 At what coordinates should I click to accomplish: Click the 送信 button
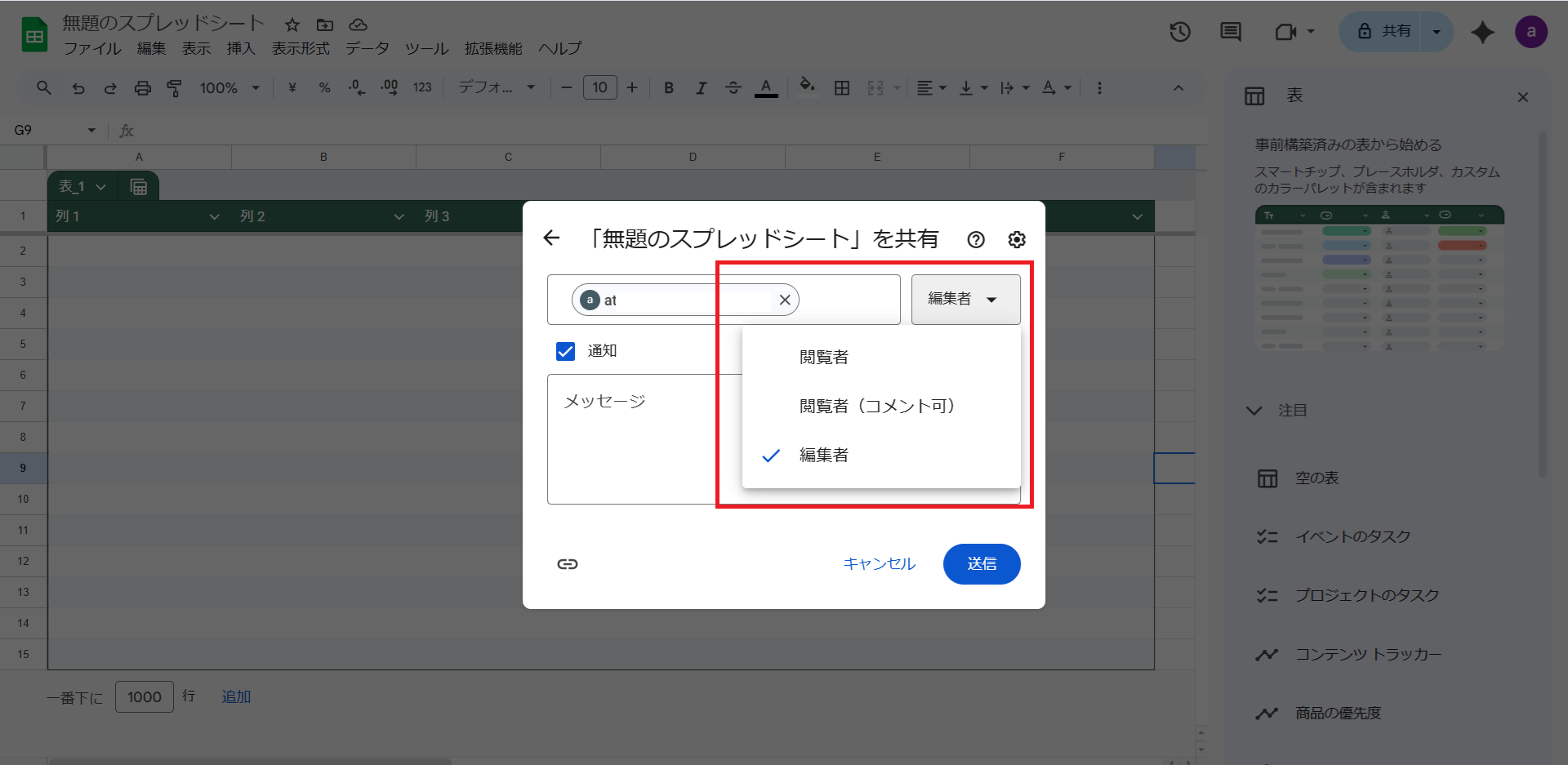point(981,564)
